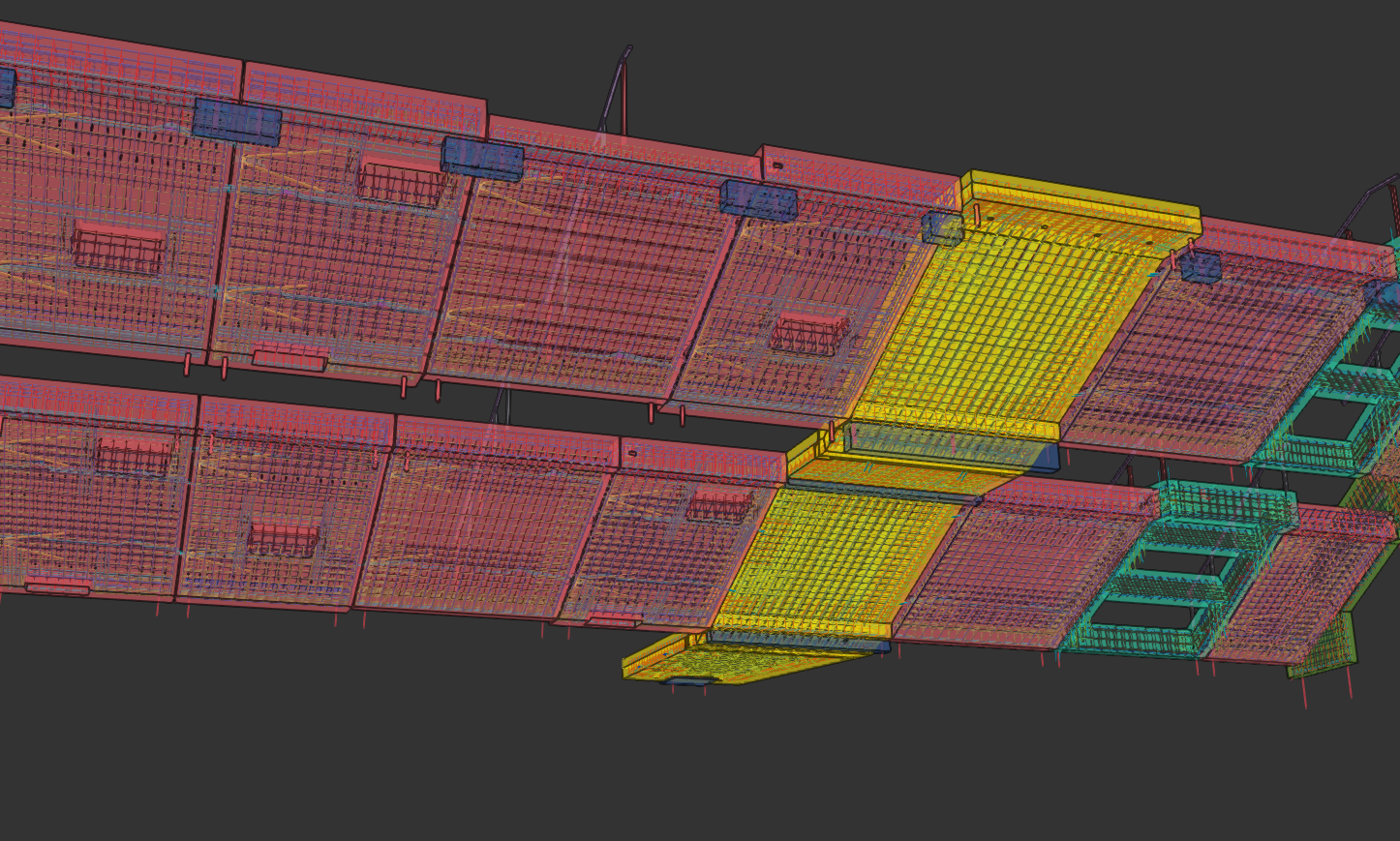Select the second full blue block on upper row

(482, 159)
